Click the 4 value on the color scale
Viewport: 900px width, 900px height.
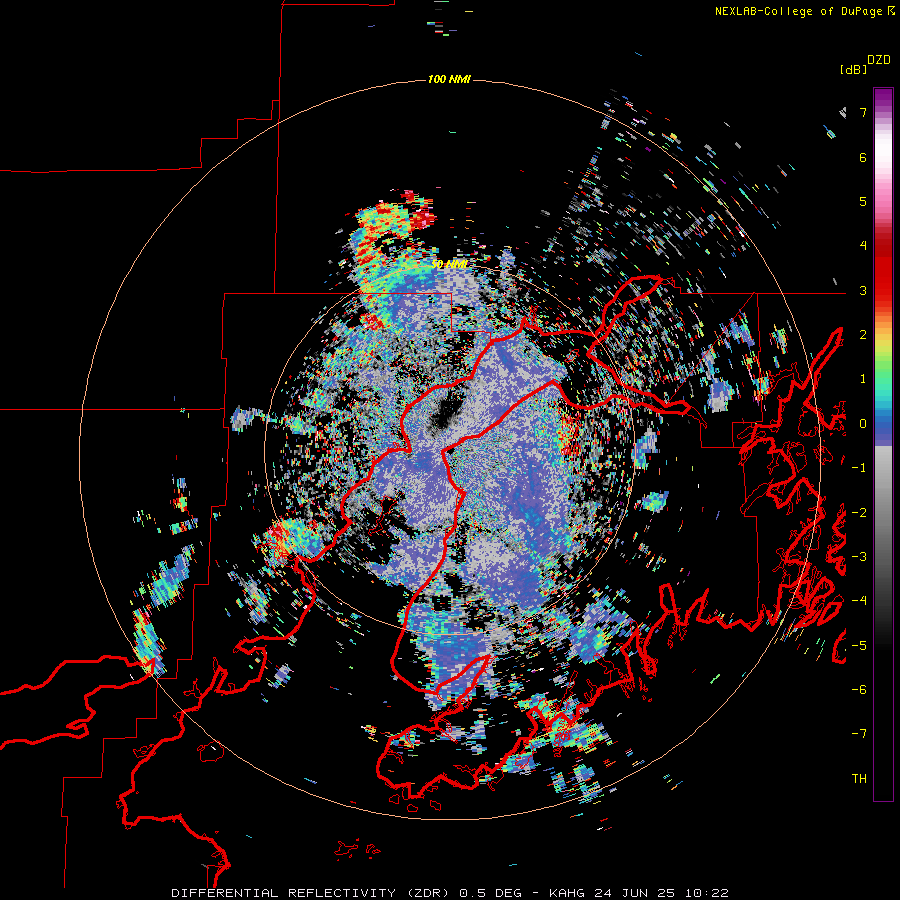pyautogui.click(x=863, y=246)
